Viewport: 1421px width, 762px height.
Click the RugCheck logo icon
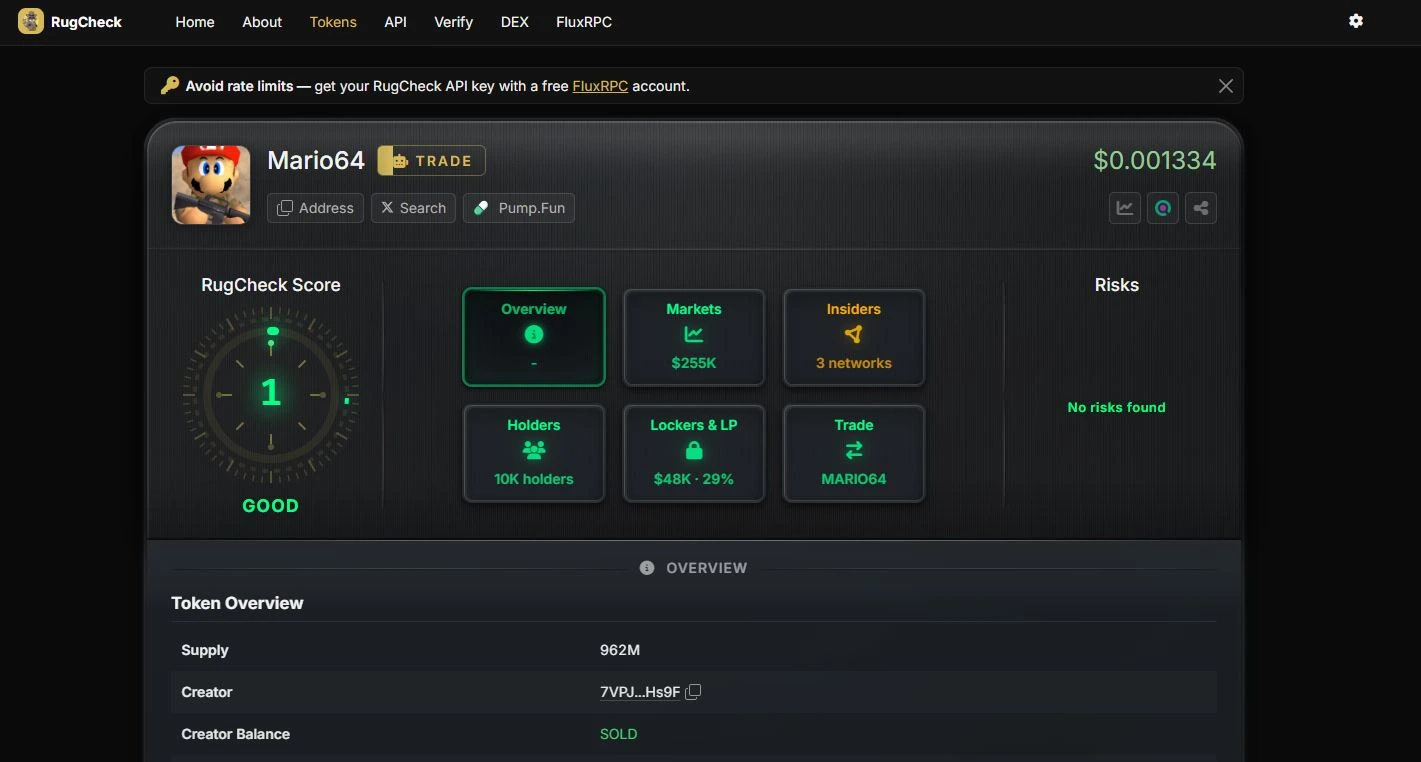point(31,21)
